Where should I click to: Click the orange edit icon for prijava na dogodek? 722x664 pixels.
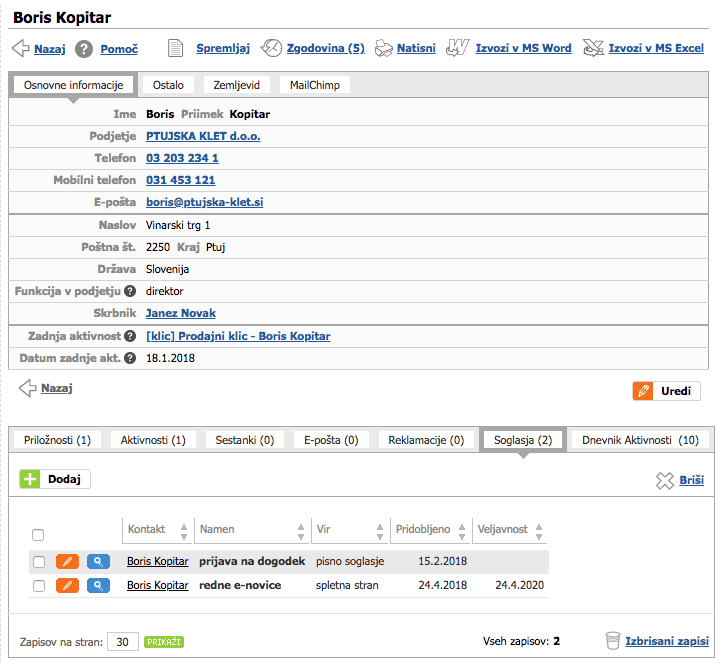click(x=67, y=561)
